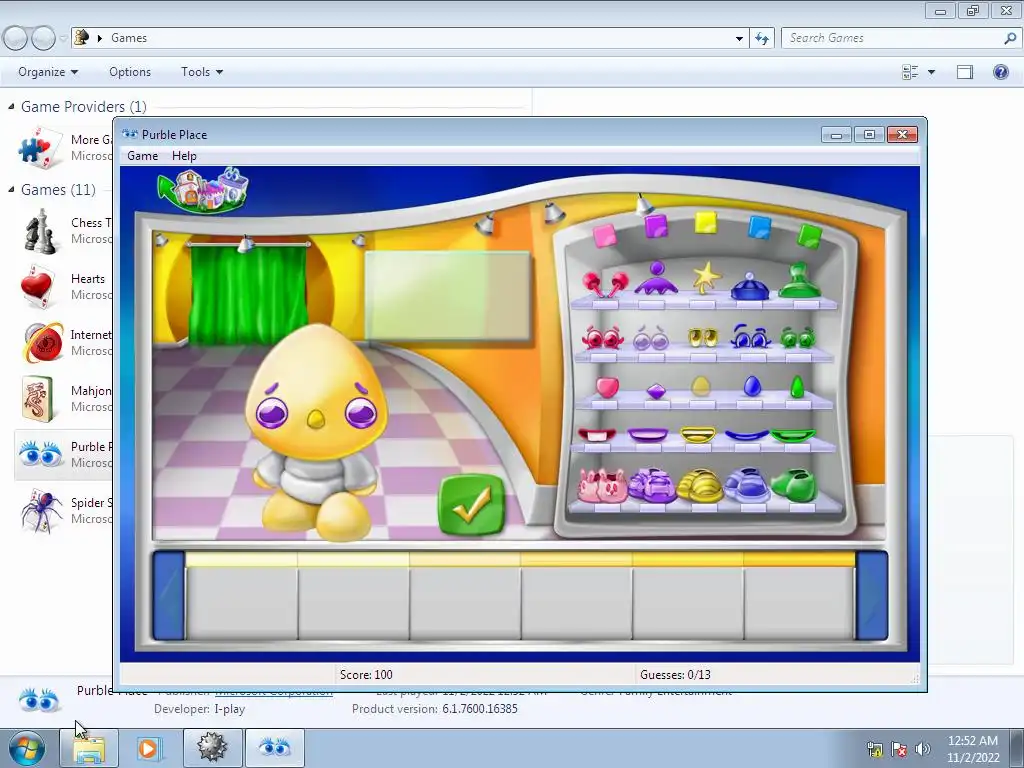This screenshot has width=1024, height=768.
Task: Open the Help menu in Purble Place
Action: pyautogui.click(x=184, y=155)
